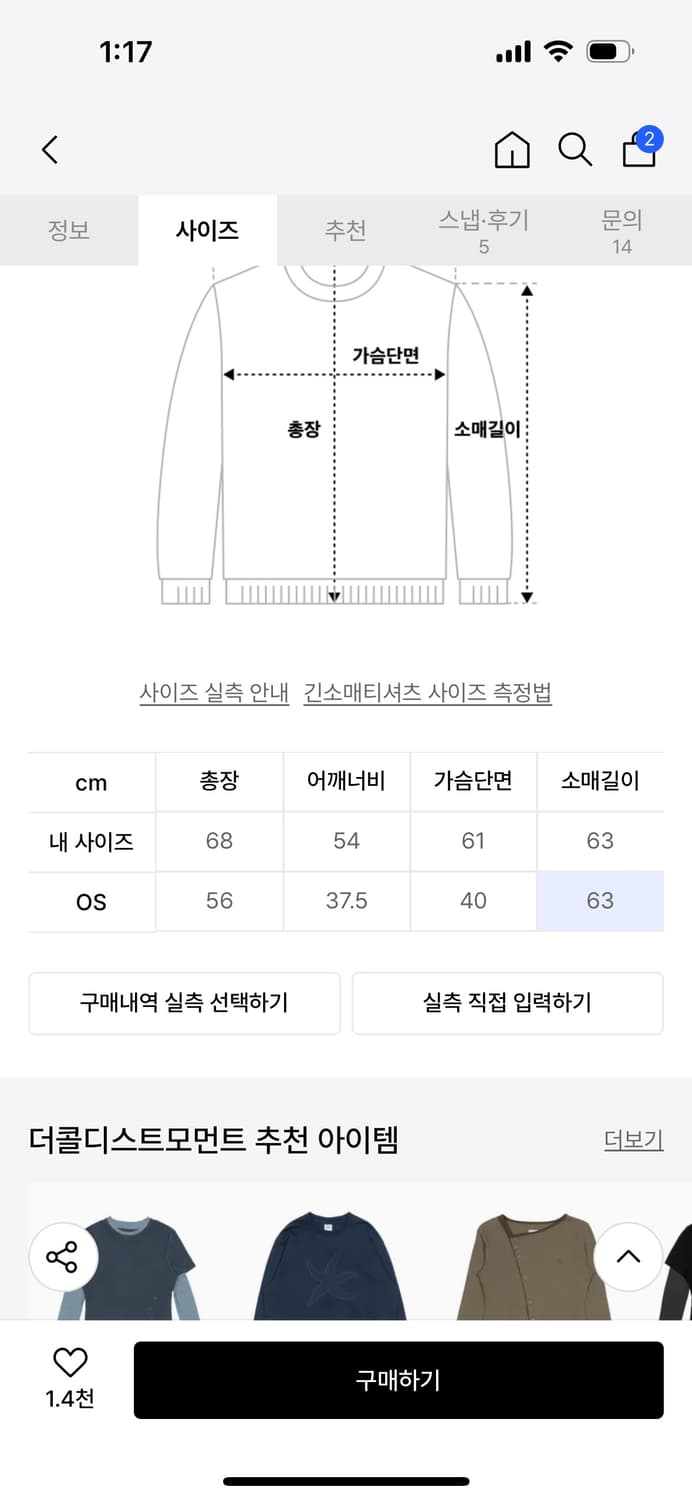
Task: Open the 추천 tab
Action: pyautogui.click(x=345, y=230)
